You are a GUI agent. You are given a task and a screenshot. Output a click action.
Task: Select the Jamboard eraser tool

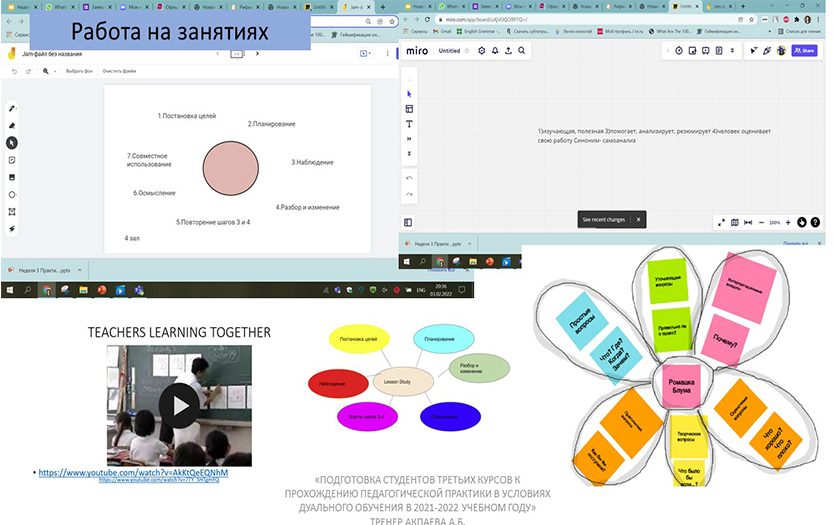12,125
